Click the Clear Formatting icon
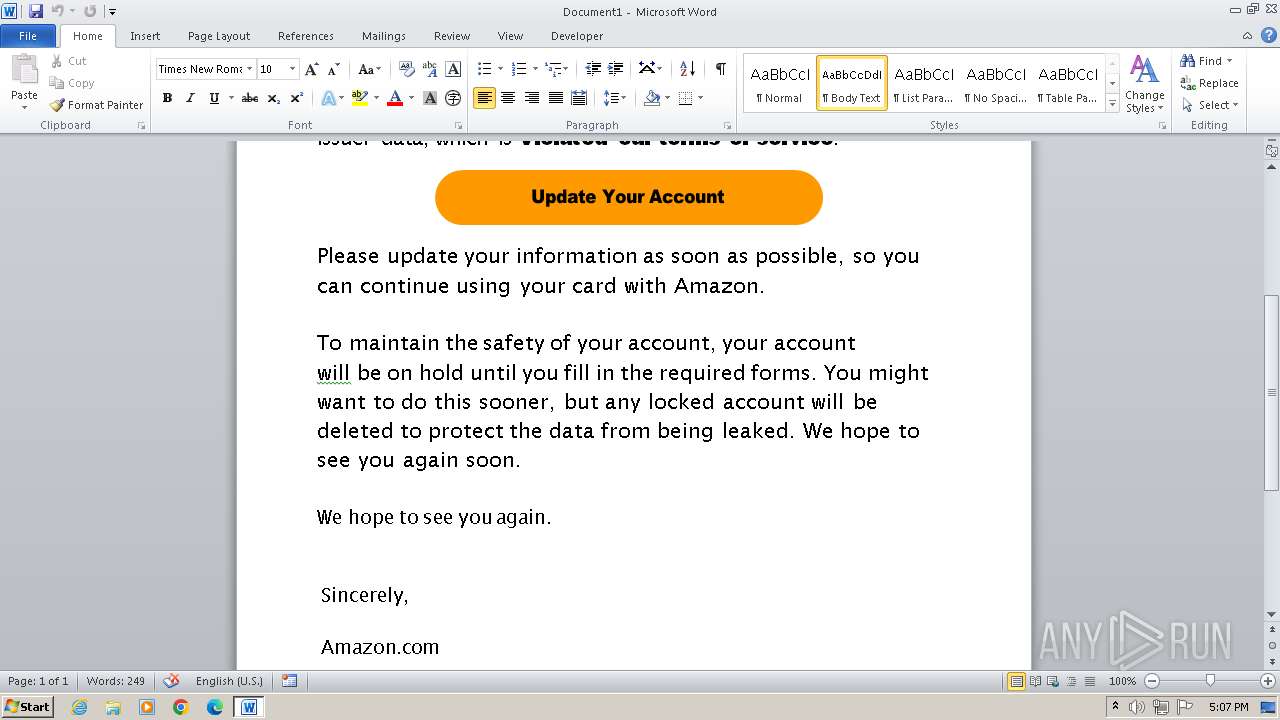This screenshot has width=1280, height=720. [407, 69]
